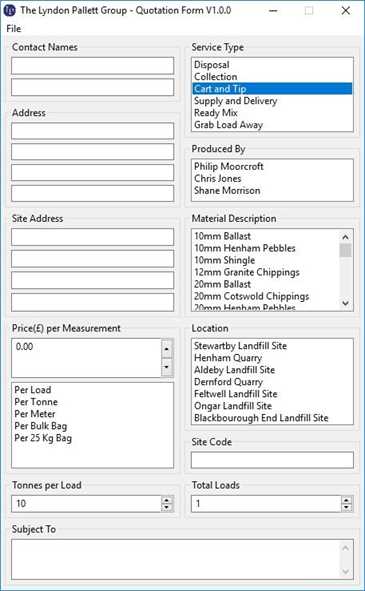Increment Total Loads up arrow
The height and width of the screenshot is (591, 365).
[346, 500]
